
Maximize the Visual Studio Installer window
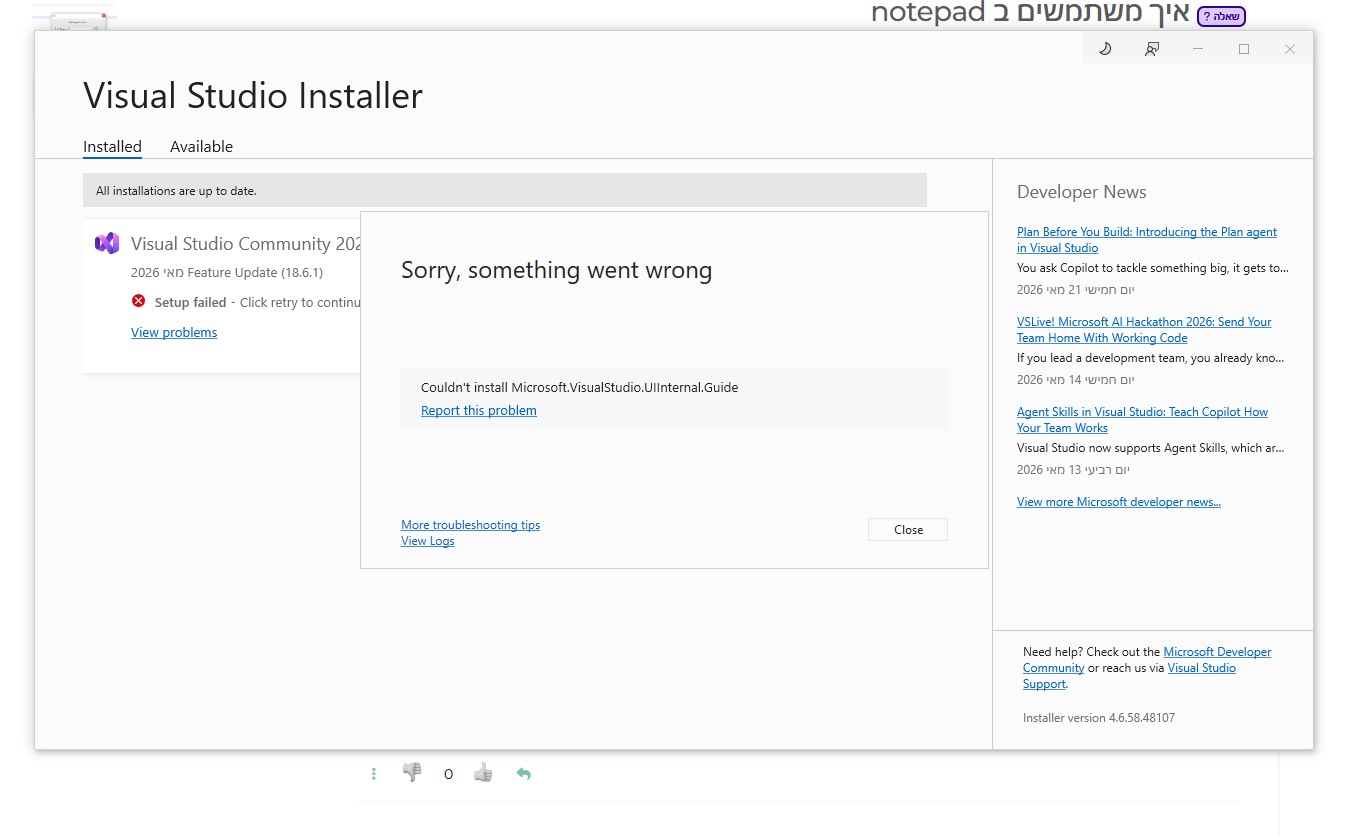[x=1244, y=49]
